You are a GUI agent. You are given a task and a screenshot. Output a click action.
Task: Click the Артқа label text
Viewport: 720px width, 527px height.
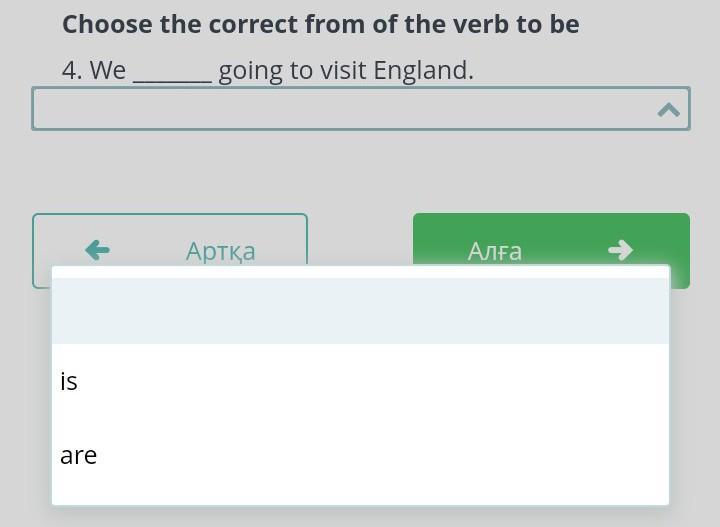220,251
